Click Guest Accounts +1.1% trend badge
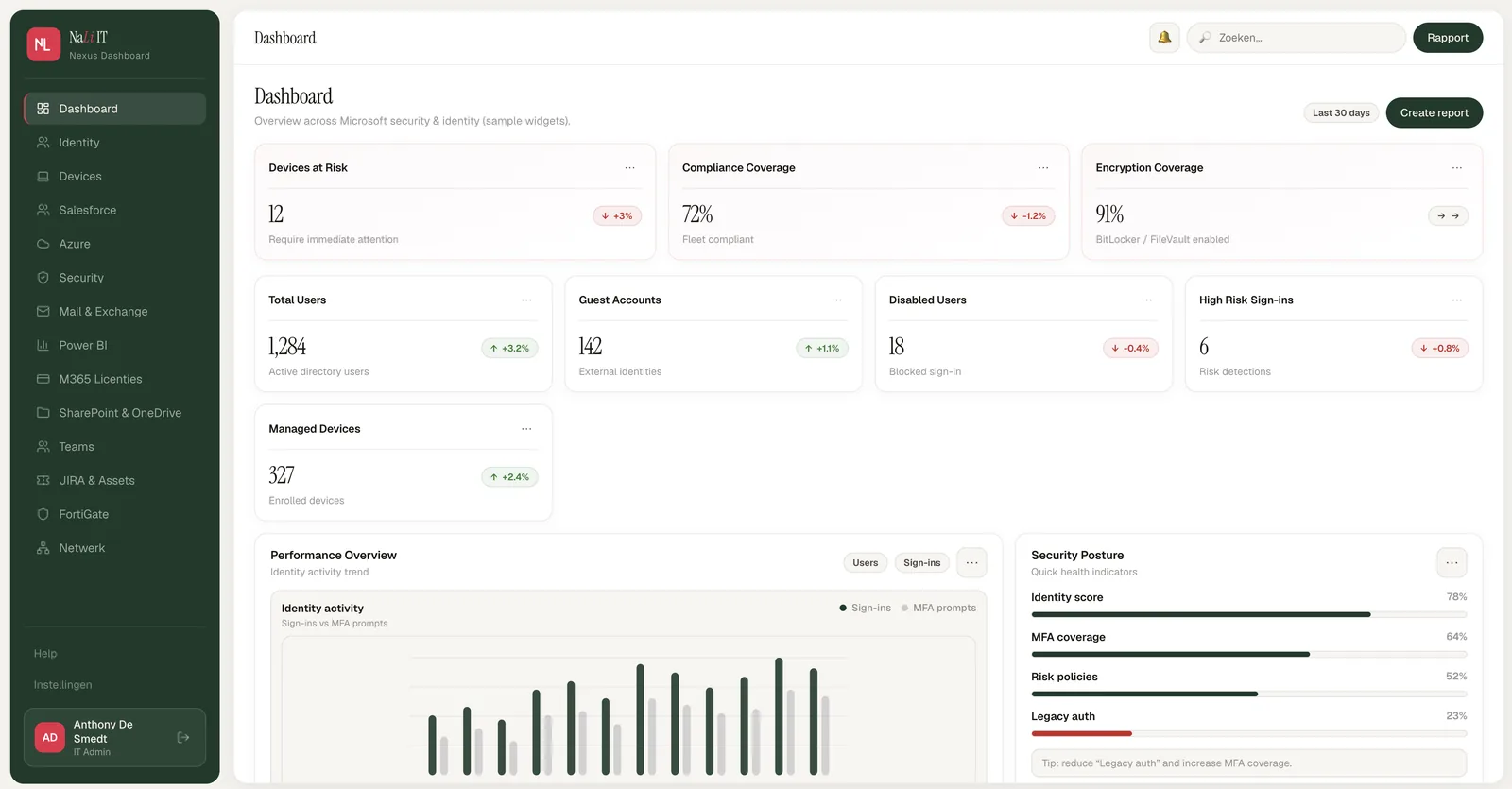This screenshot has height=789, width=1512. (x=822, y=349)
